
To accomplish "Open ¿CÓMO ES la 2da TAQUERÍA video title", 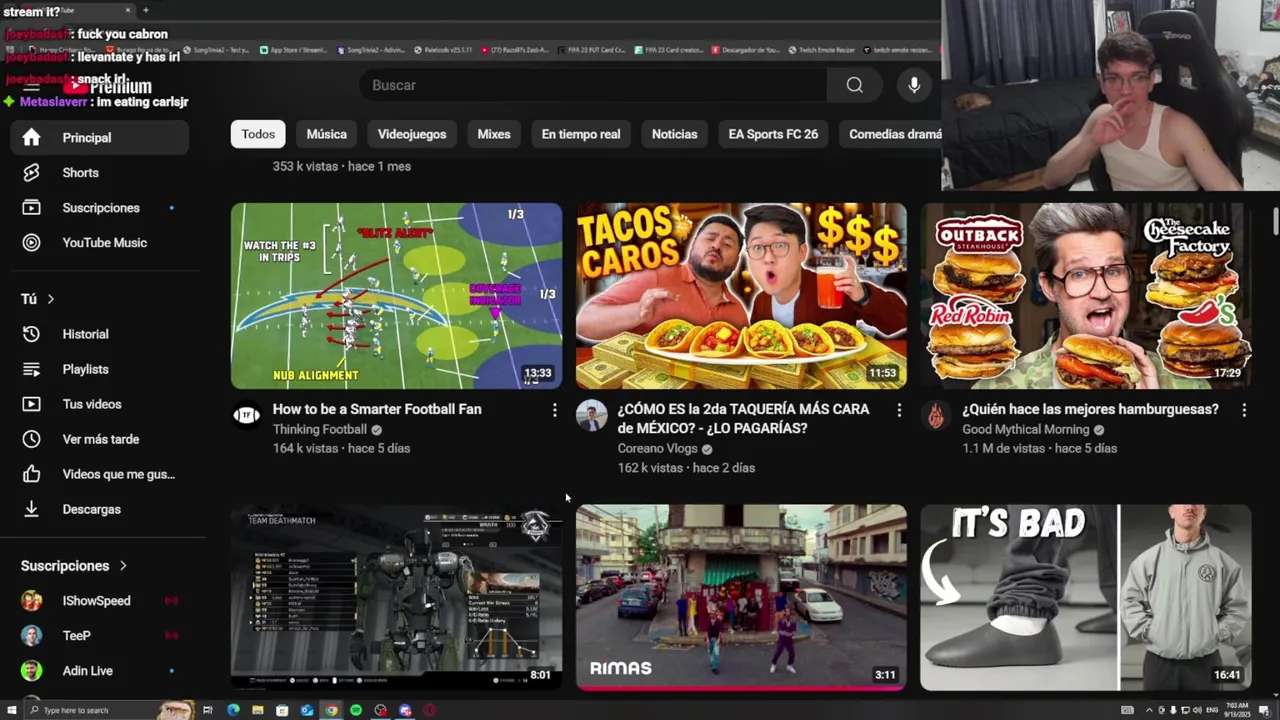I will [x=743, y=419].
